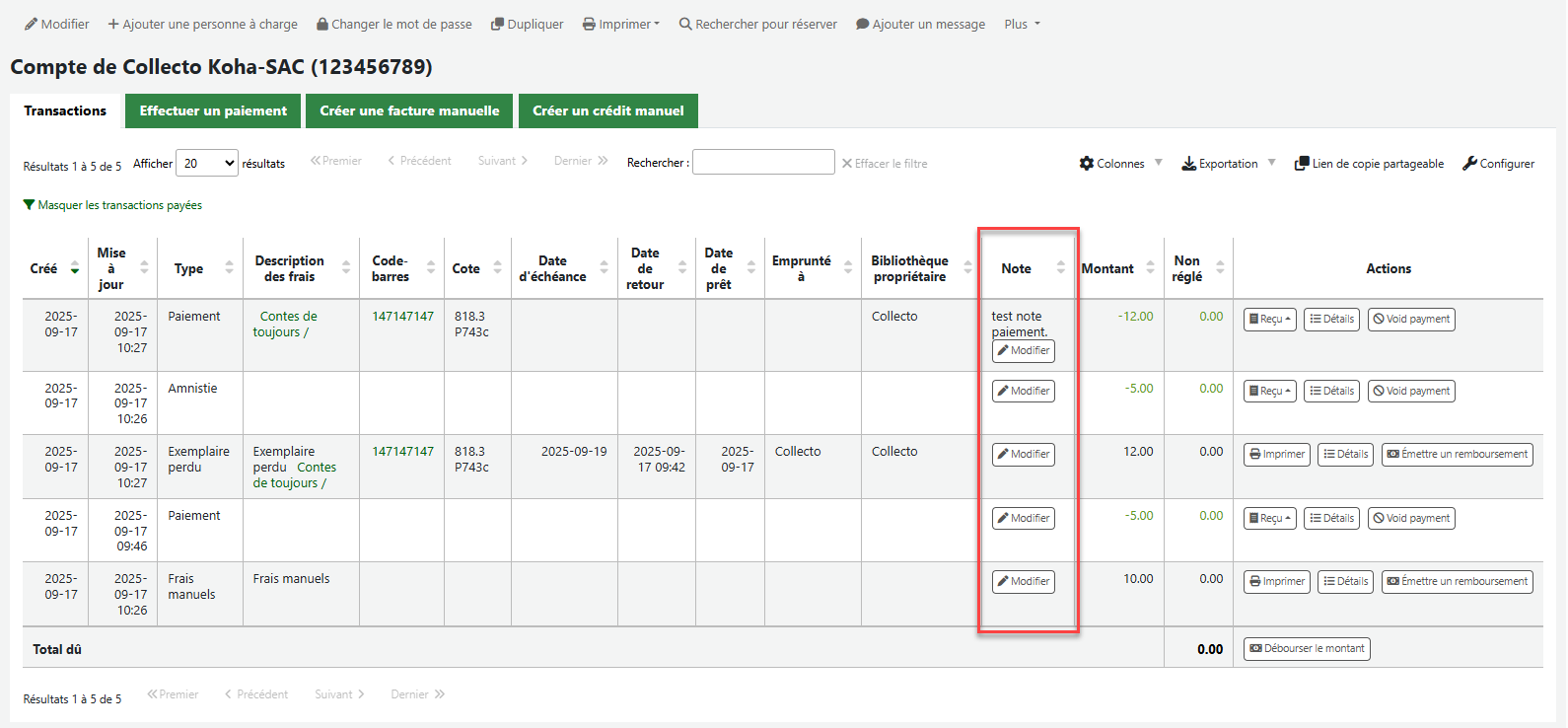The image size is (1568, 728).
Task: Open Lien de copie partageable
Action: (x=1369, y=164)
